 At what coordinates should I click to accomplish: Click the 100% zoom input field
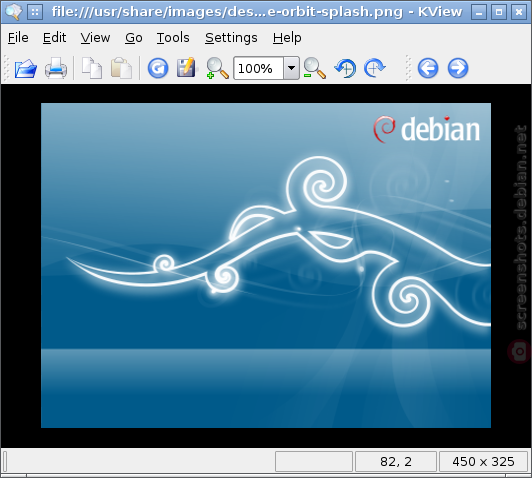coord(259,68)
